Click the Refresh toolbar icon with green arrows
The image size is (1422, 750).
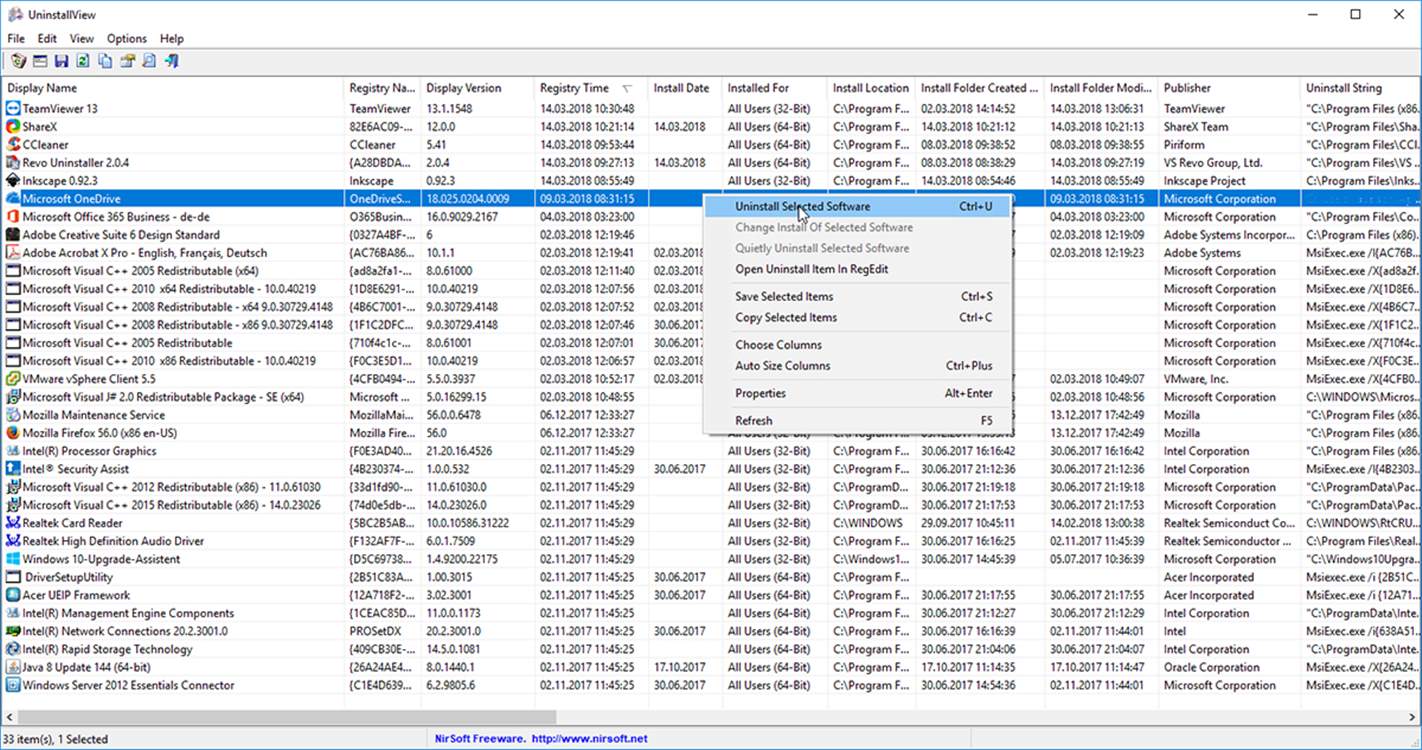click(83, 61)
